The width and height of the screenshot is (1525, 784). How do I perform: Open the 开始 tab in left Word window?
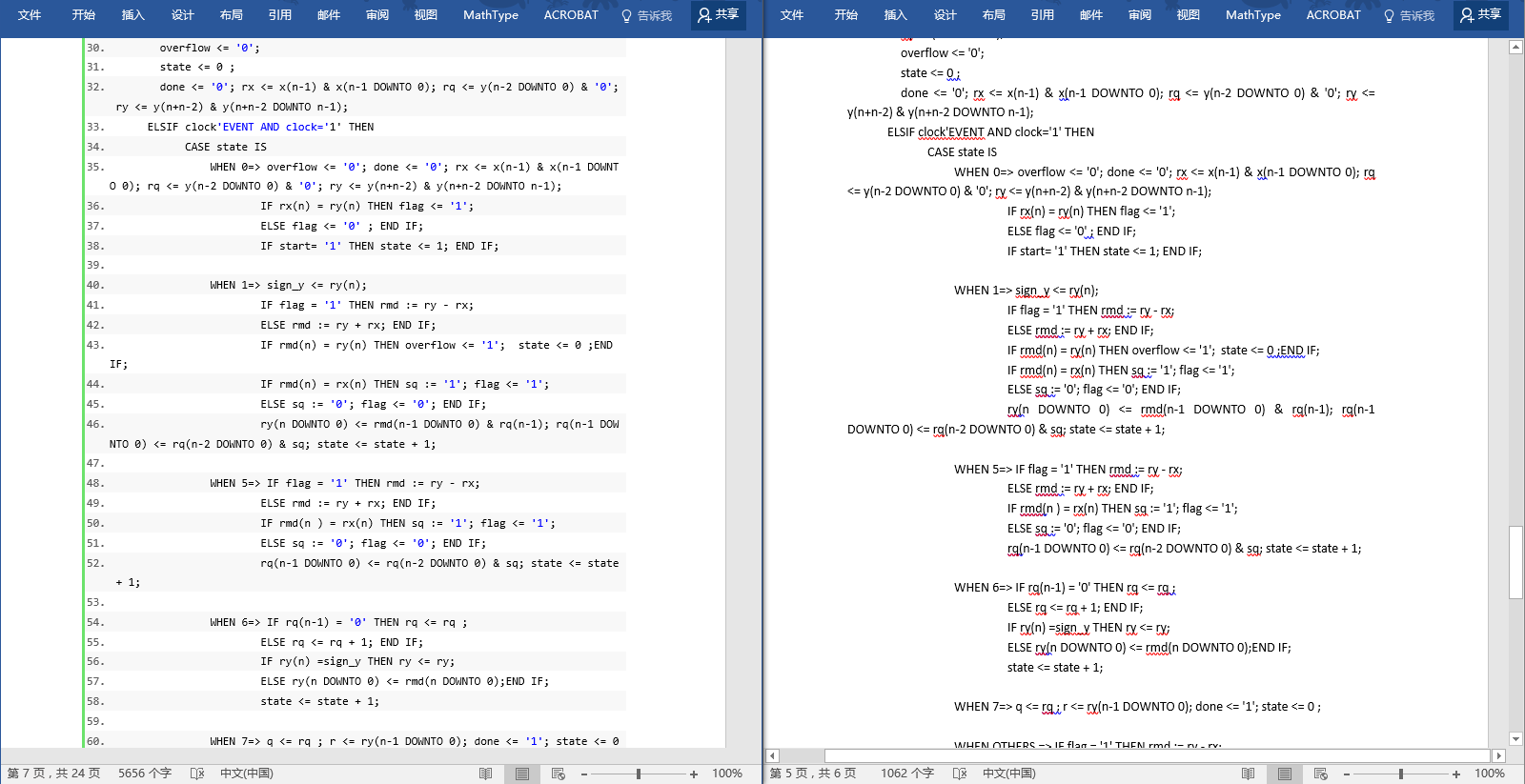(83, 15)
